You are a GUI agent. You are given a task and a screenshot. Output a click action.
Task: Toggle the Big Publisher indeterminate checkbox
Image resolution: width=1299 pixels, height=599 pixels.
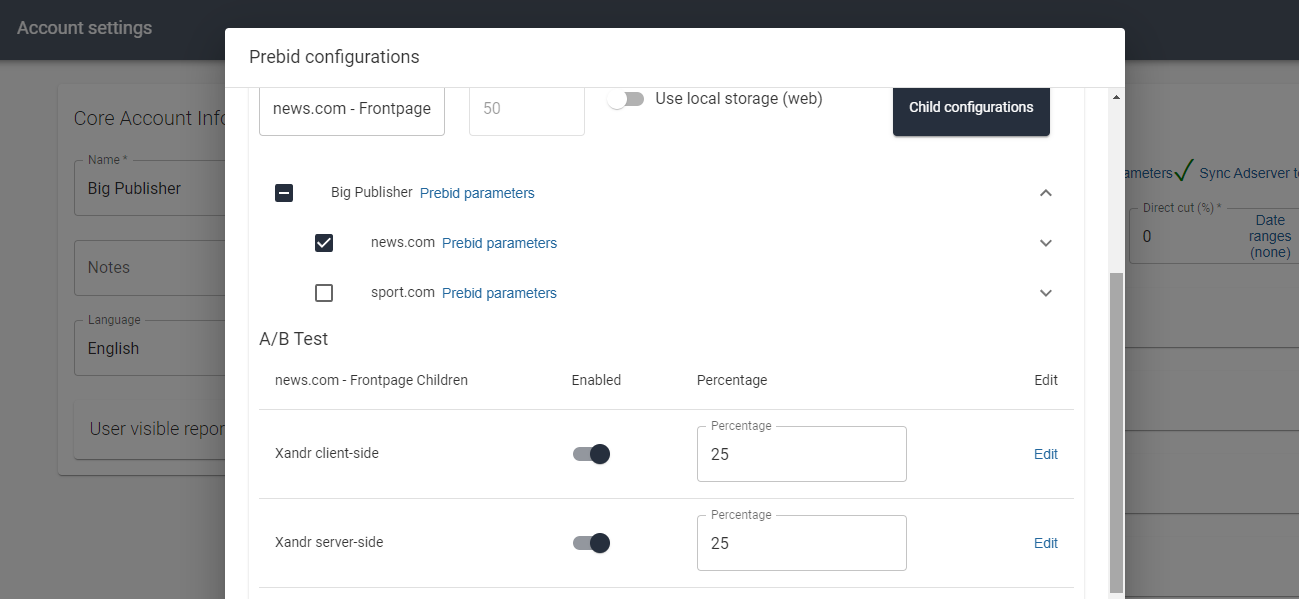point(284,193)
